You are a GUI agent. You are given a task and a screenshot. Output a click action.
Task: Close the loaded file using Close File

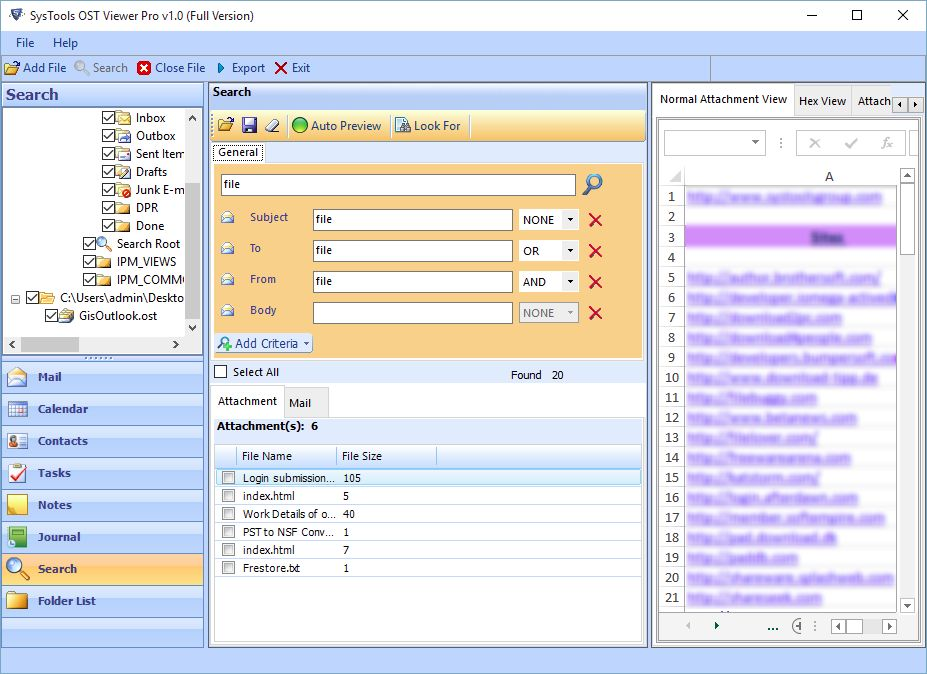[172, 67]
